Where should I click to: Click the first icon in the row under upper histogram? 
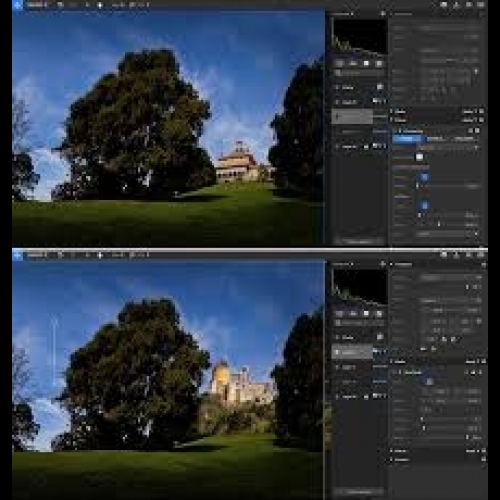click(x=340, y=63)
